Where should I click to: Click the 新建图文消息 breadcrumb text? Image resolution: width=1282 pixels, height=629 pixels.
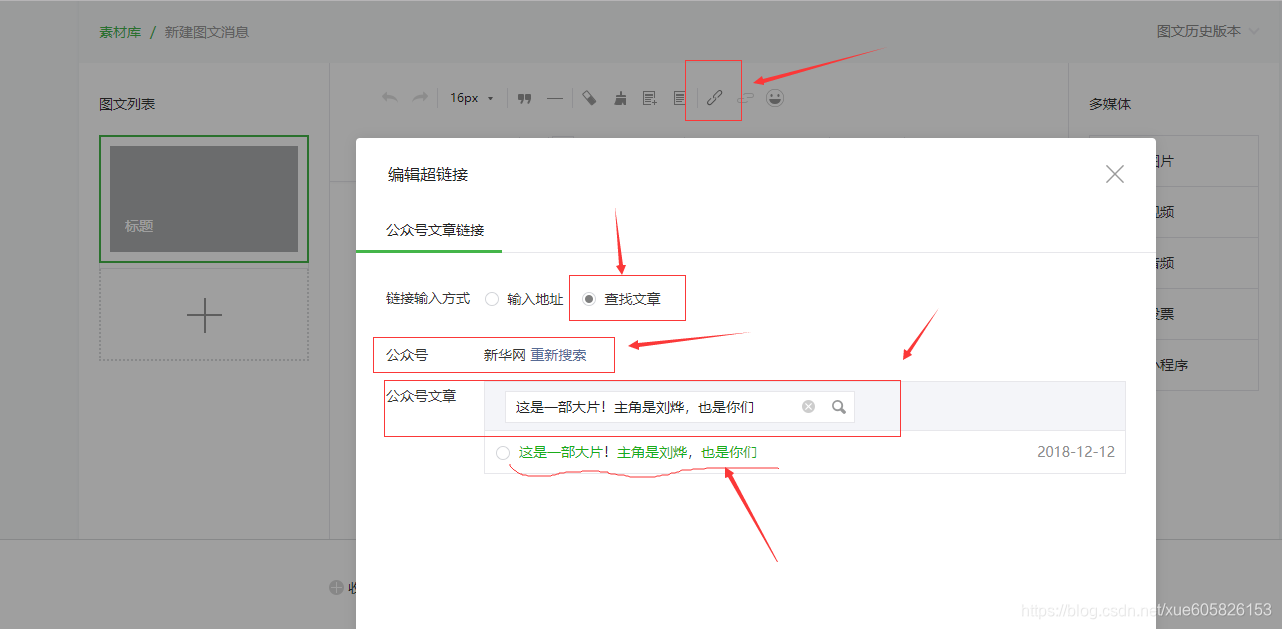(x=207, y=31)
